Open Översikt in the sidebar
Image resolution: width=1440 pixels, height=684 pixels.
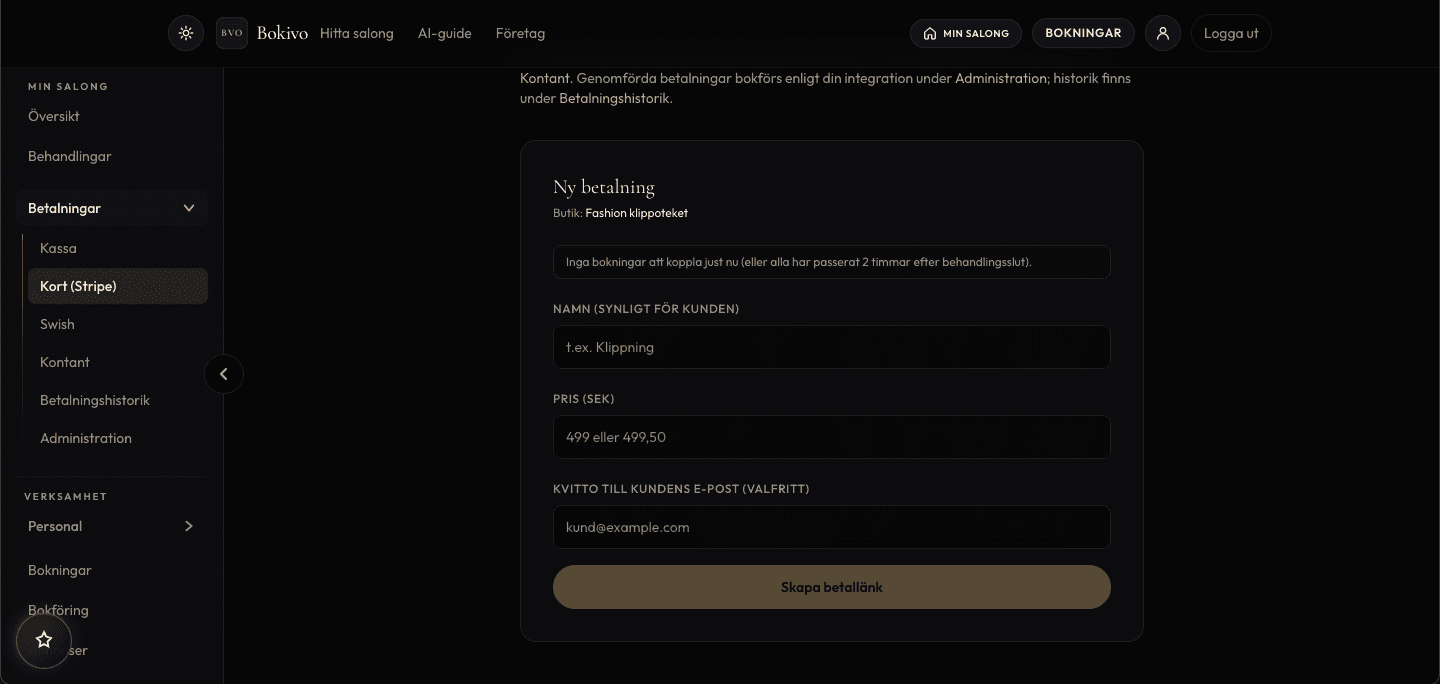click(54, 116)
